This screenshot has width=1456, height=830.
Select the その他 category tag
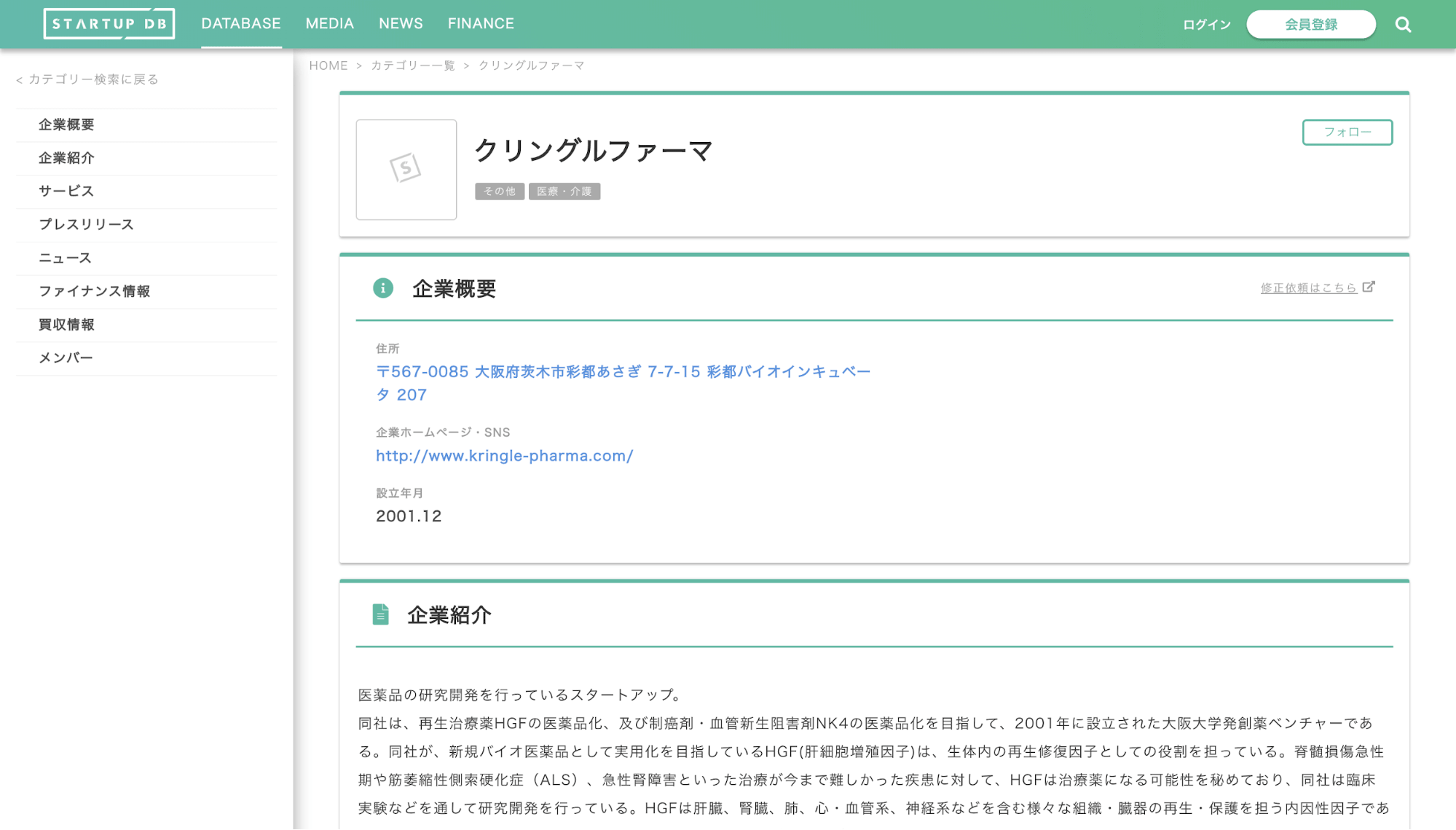(499, 191)
